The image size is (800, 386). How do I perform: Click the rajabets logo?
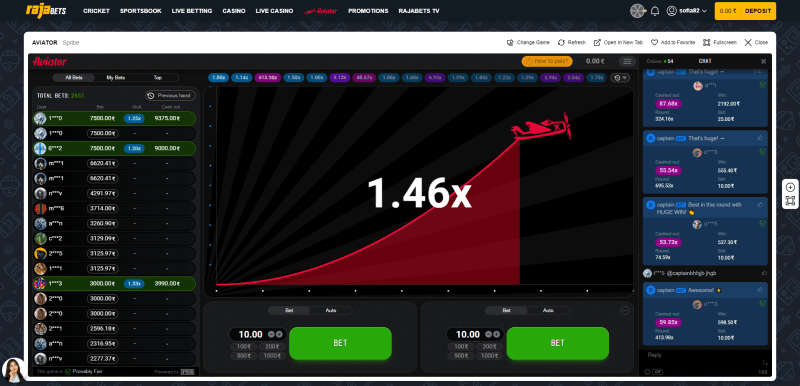(x=46, y=10)
